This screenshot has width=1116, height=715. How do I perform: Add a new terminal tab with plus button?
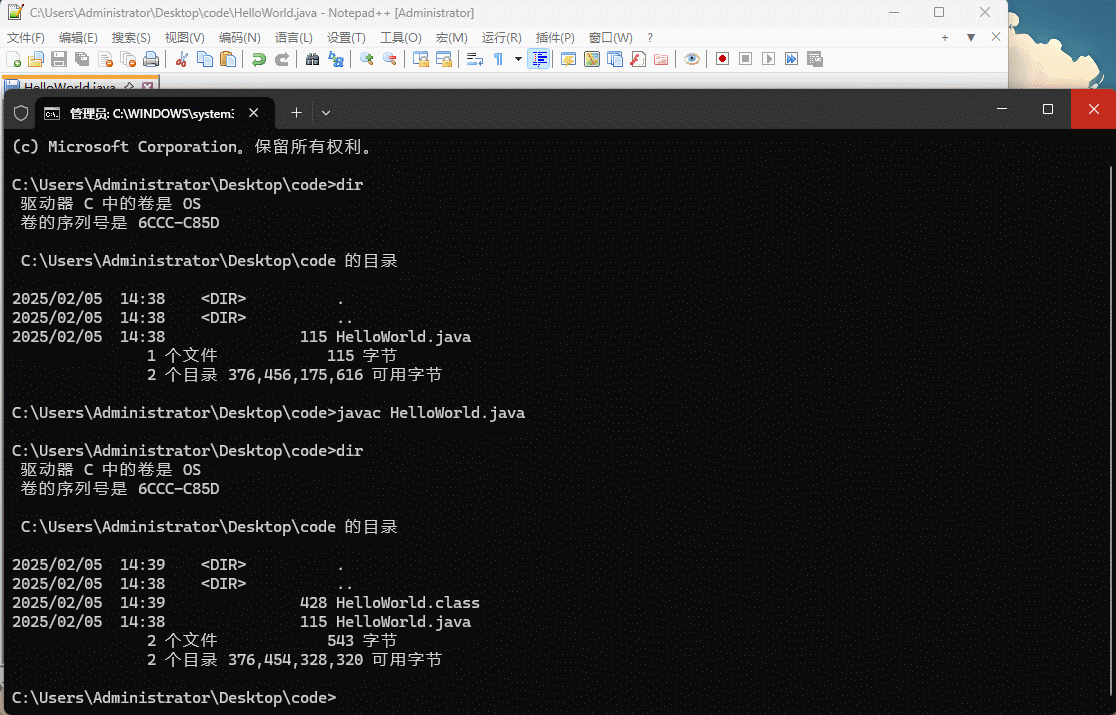[296, 113]
